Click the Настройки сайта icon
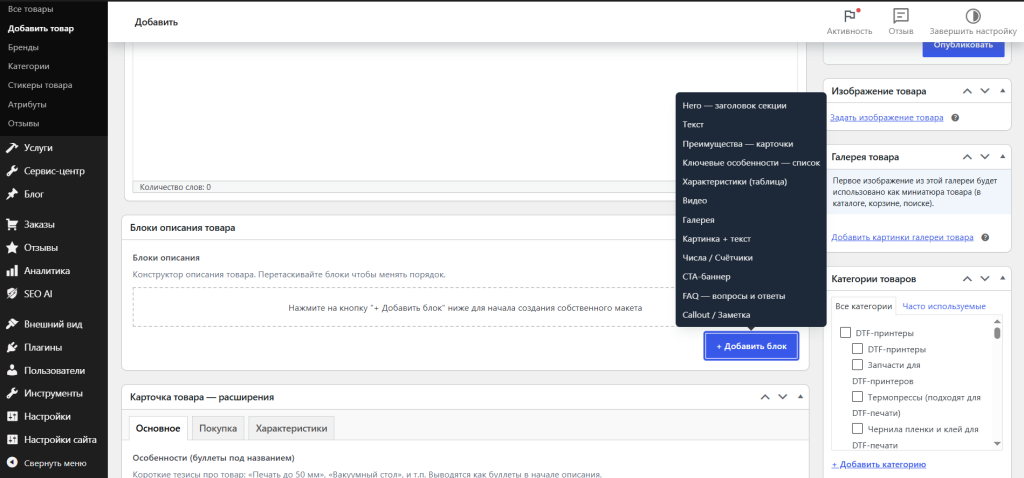The image size is (1024, 478). coord(12,440)
